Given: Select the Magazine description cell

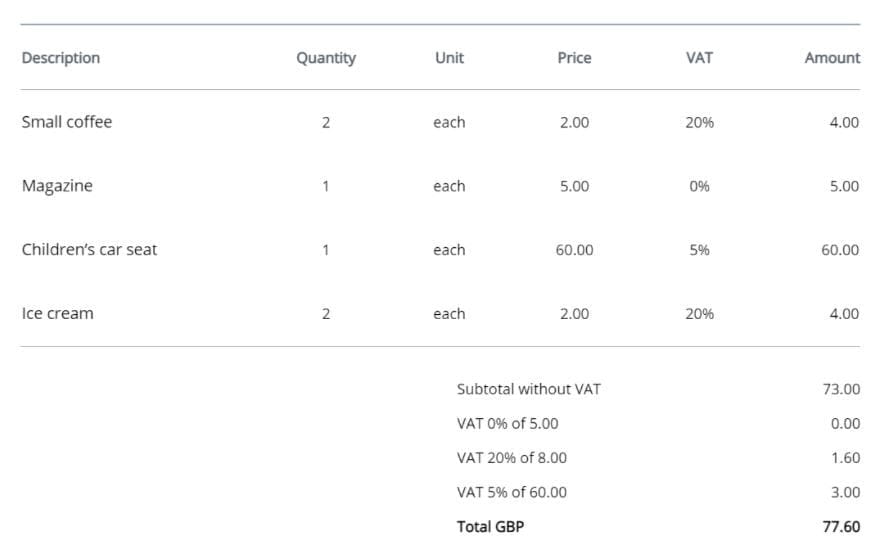Looking at the screenshot, I should point(57,186).
